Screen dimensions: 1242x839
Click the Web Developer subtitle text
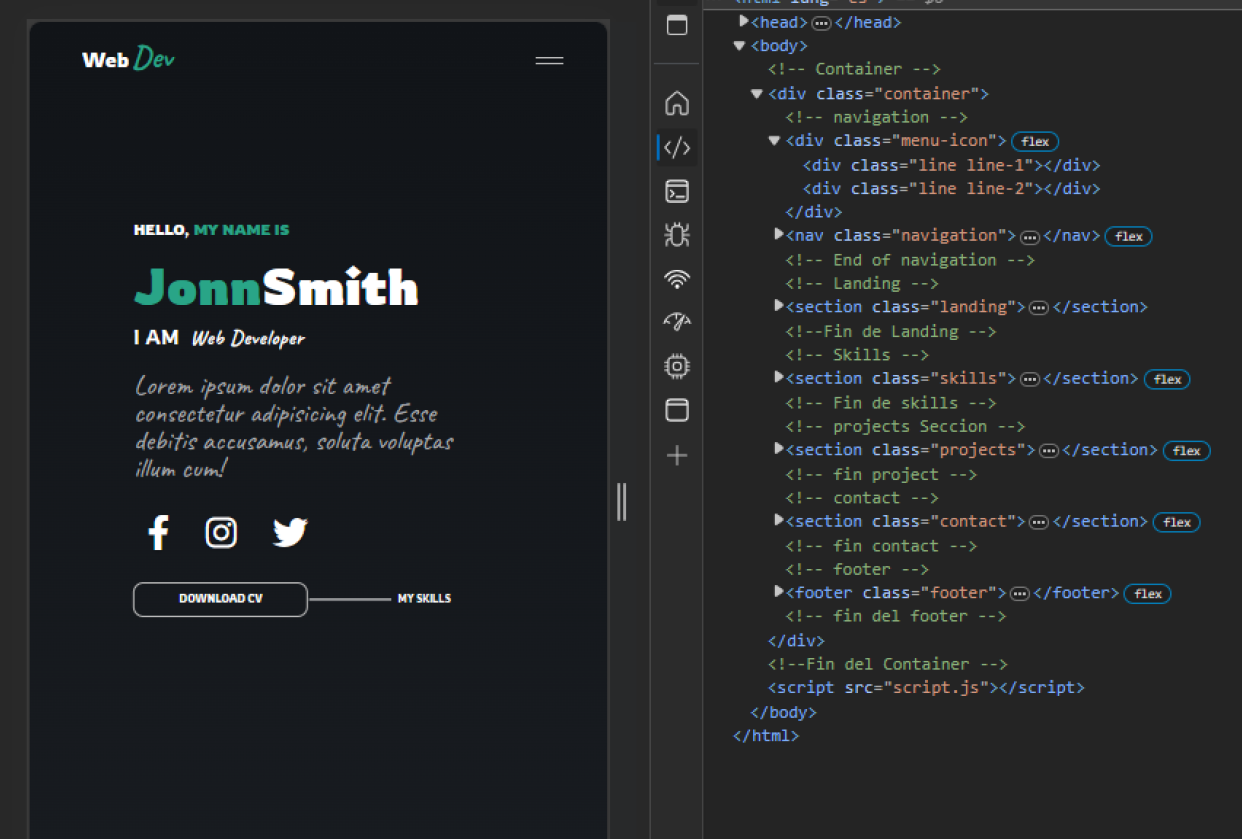click(x=248, y=339)
